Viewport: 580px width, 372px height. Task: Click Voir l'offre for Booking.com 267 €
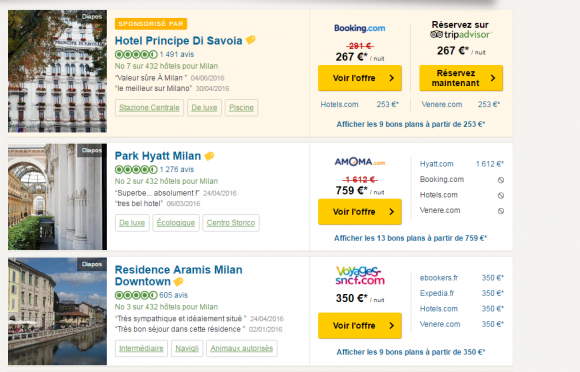pos(360,78)
